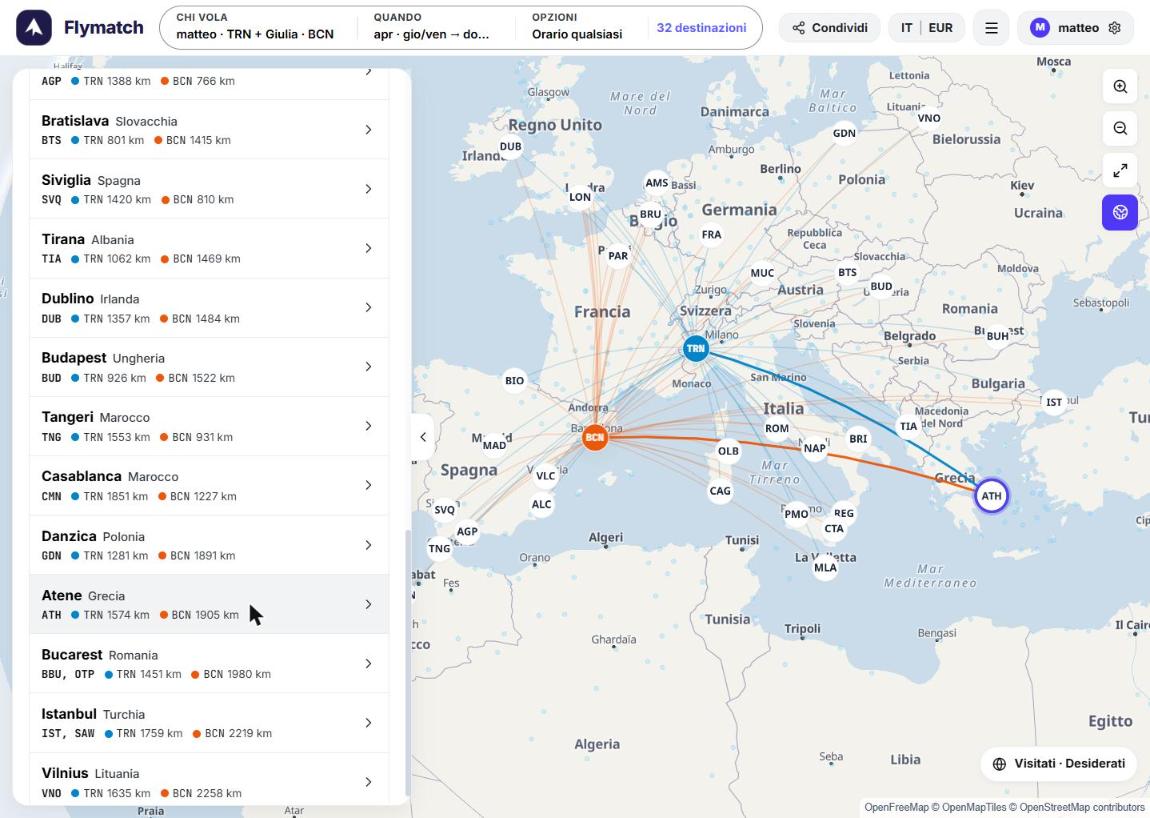Click the BRI airport marker

click(x=858, y=439)
